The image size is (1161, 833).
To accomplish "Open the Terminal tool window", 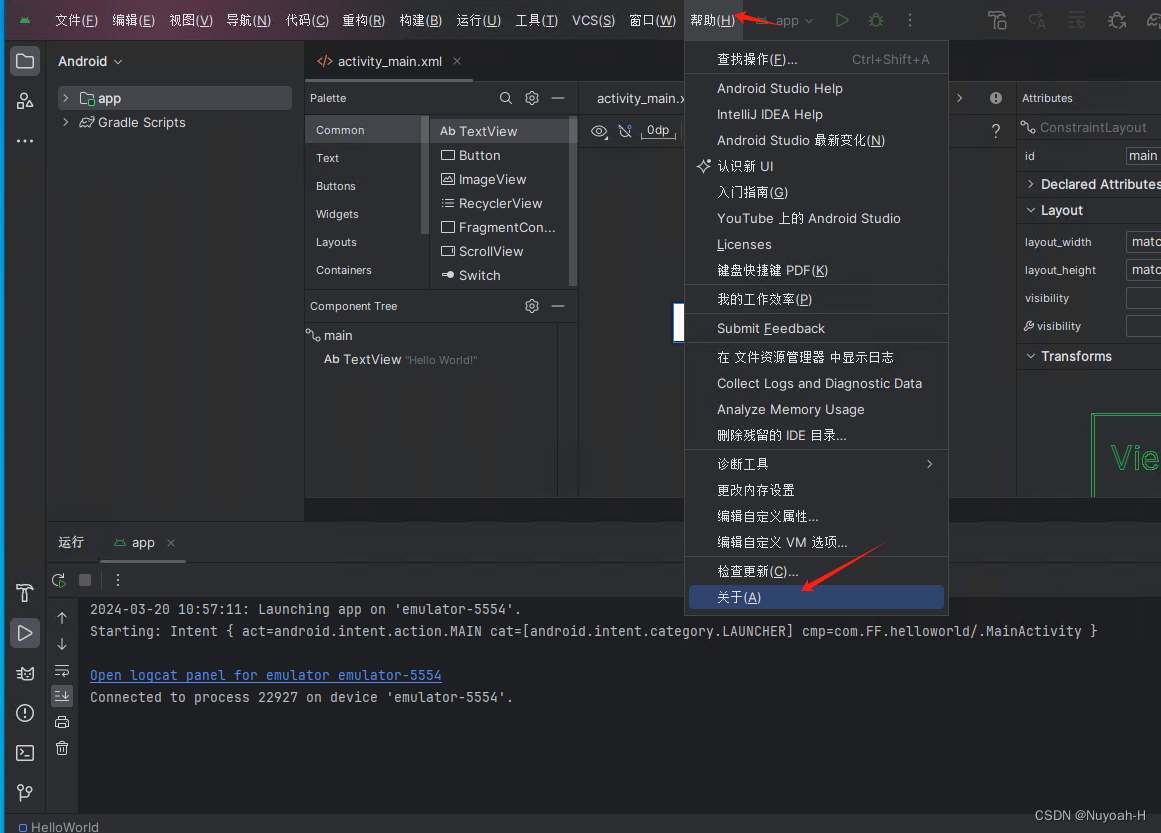I will (24, 753).
